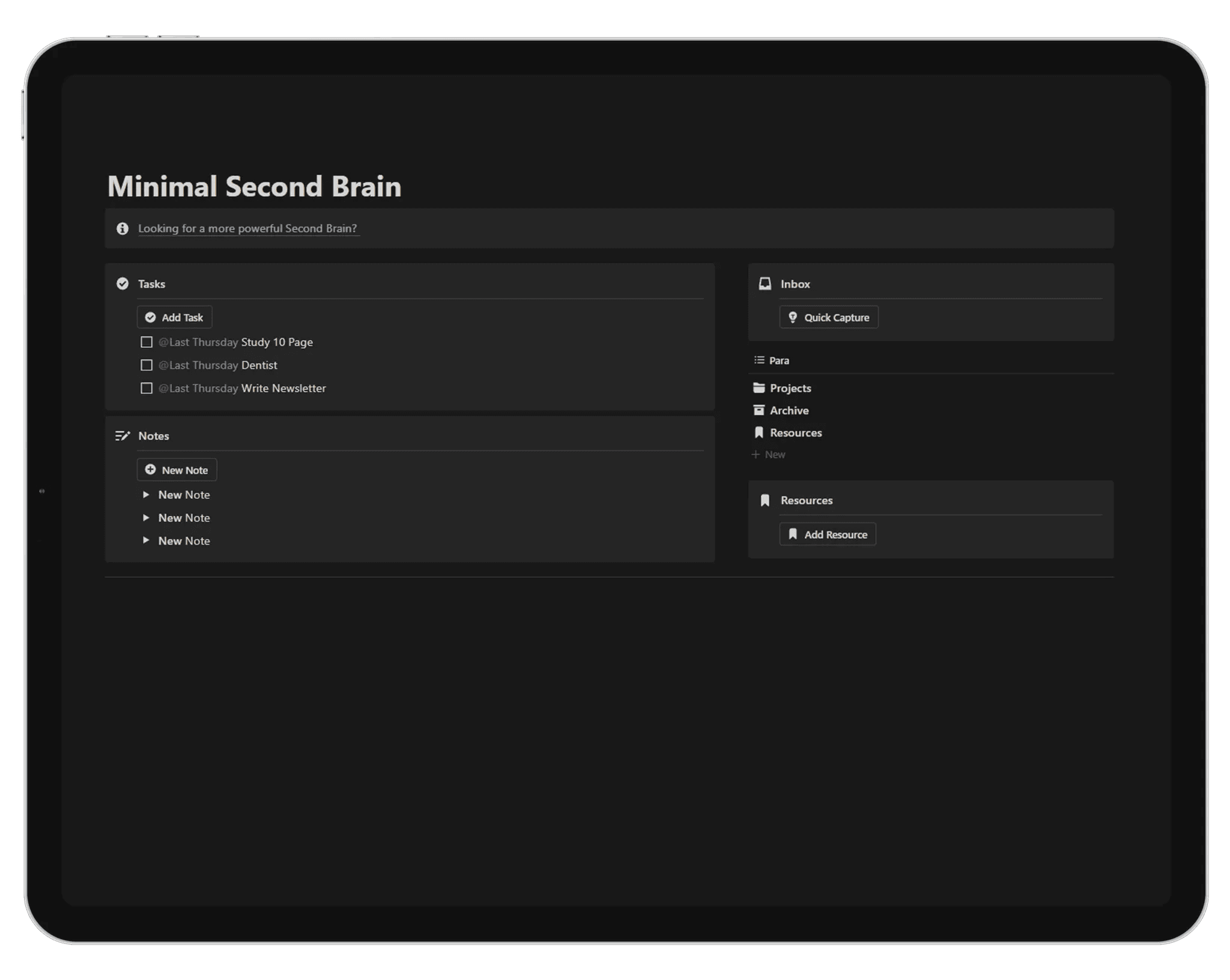The image size is (1230, 980).
Task: Add a new Para entry with + New
Action: point(769,455)
